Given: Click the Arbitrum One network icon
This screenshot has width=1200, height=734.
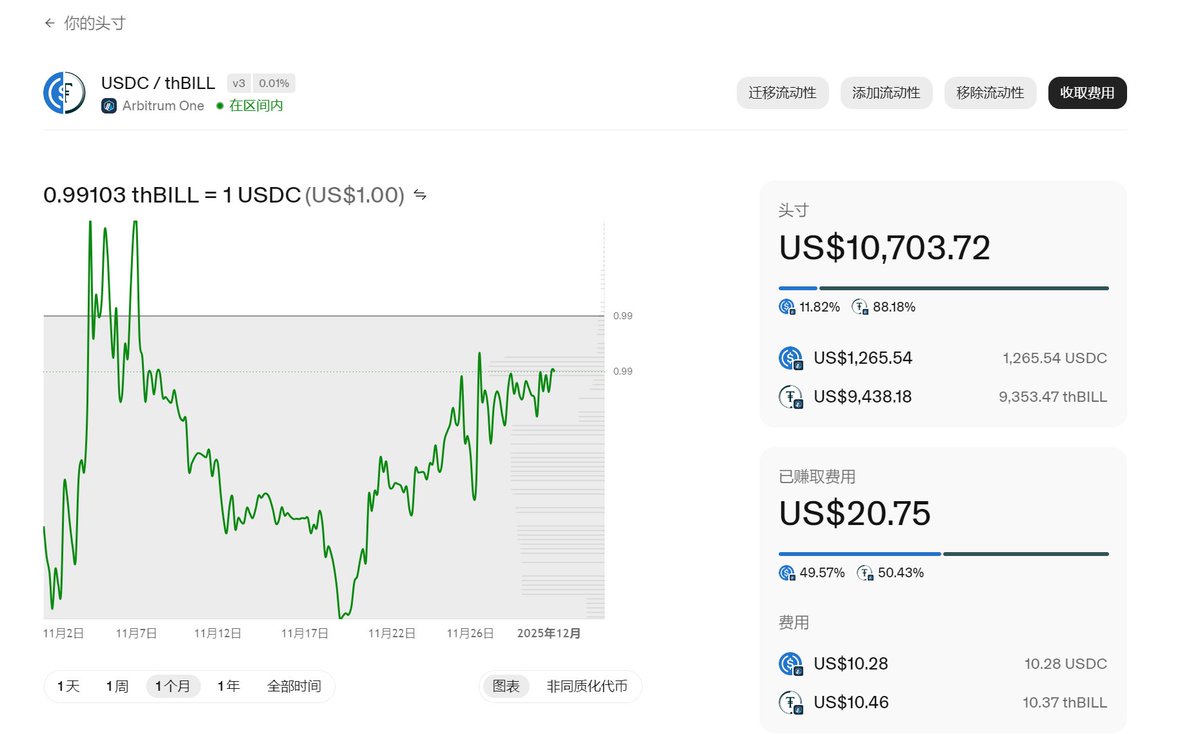Looking at the screenshot, I should (109, 106).
